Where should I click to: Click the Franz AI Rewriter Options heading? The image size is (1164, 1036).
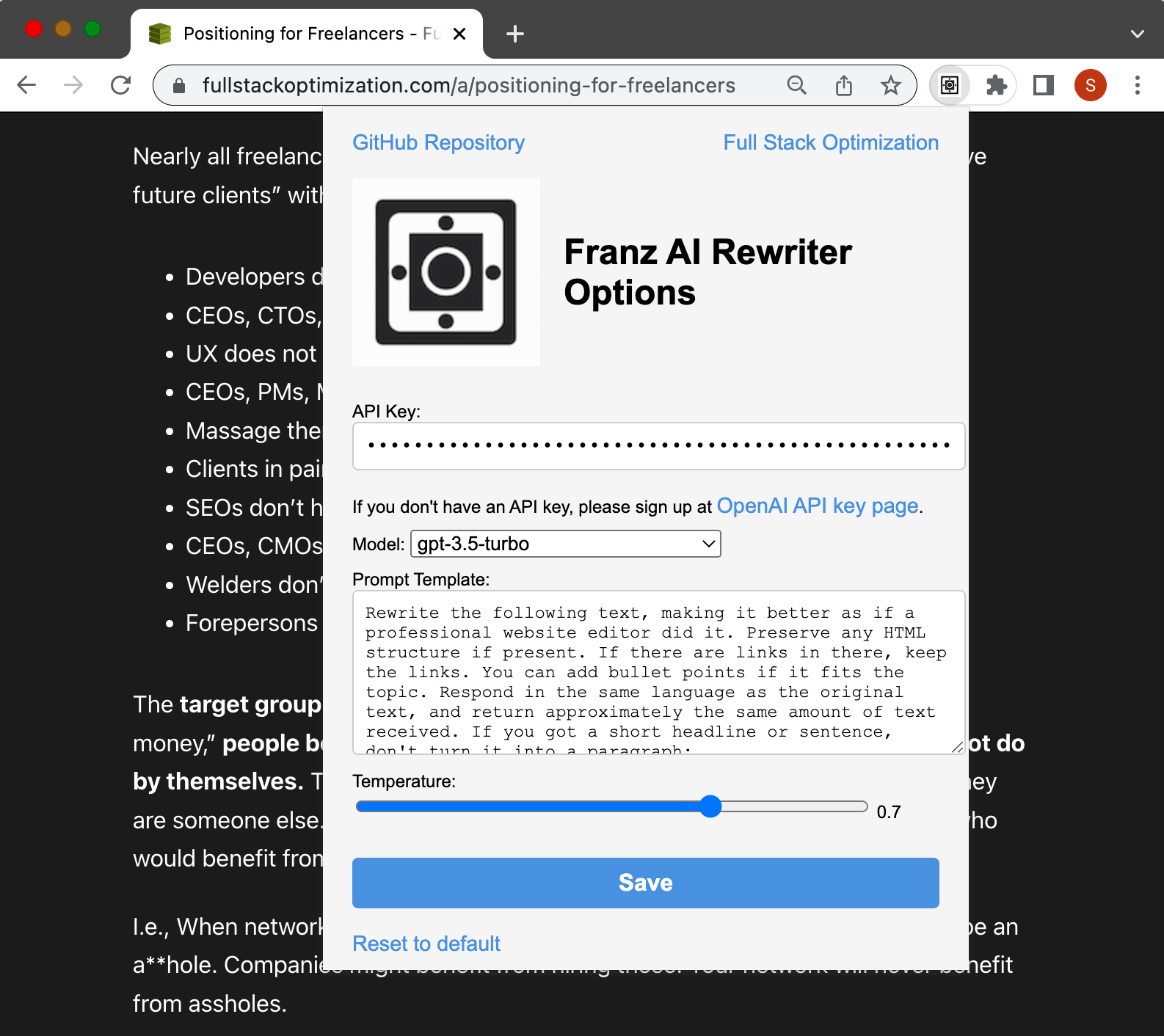tap(708, 272)
